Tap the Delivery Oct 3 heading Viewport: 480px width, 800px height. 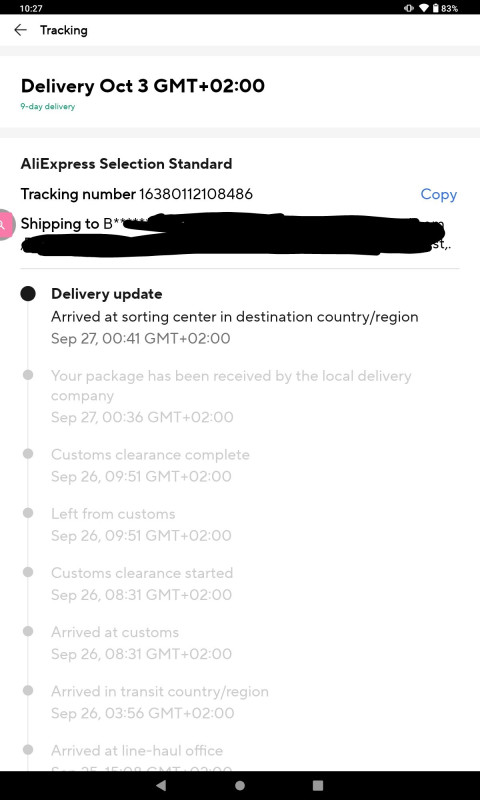[143, 86]
